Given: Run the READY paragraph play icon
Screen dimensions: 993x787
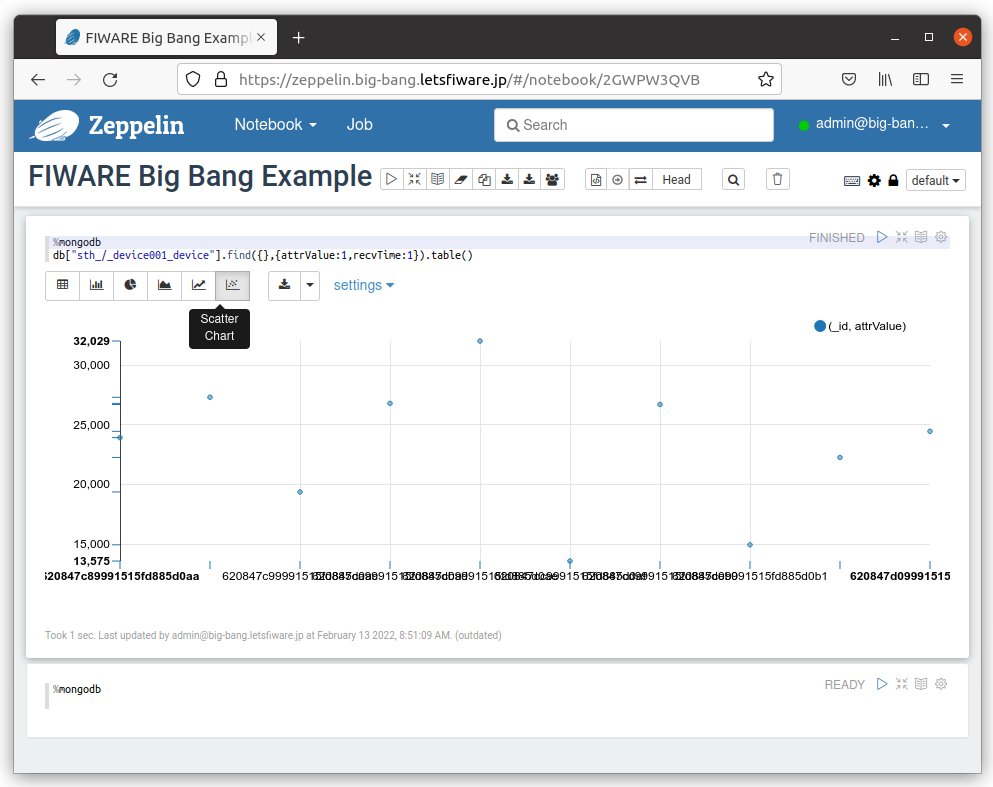Looking at the screenshot, I should coord(882,684).
